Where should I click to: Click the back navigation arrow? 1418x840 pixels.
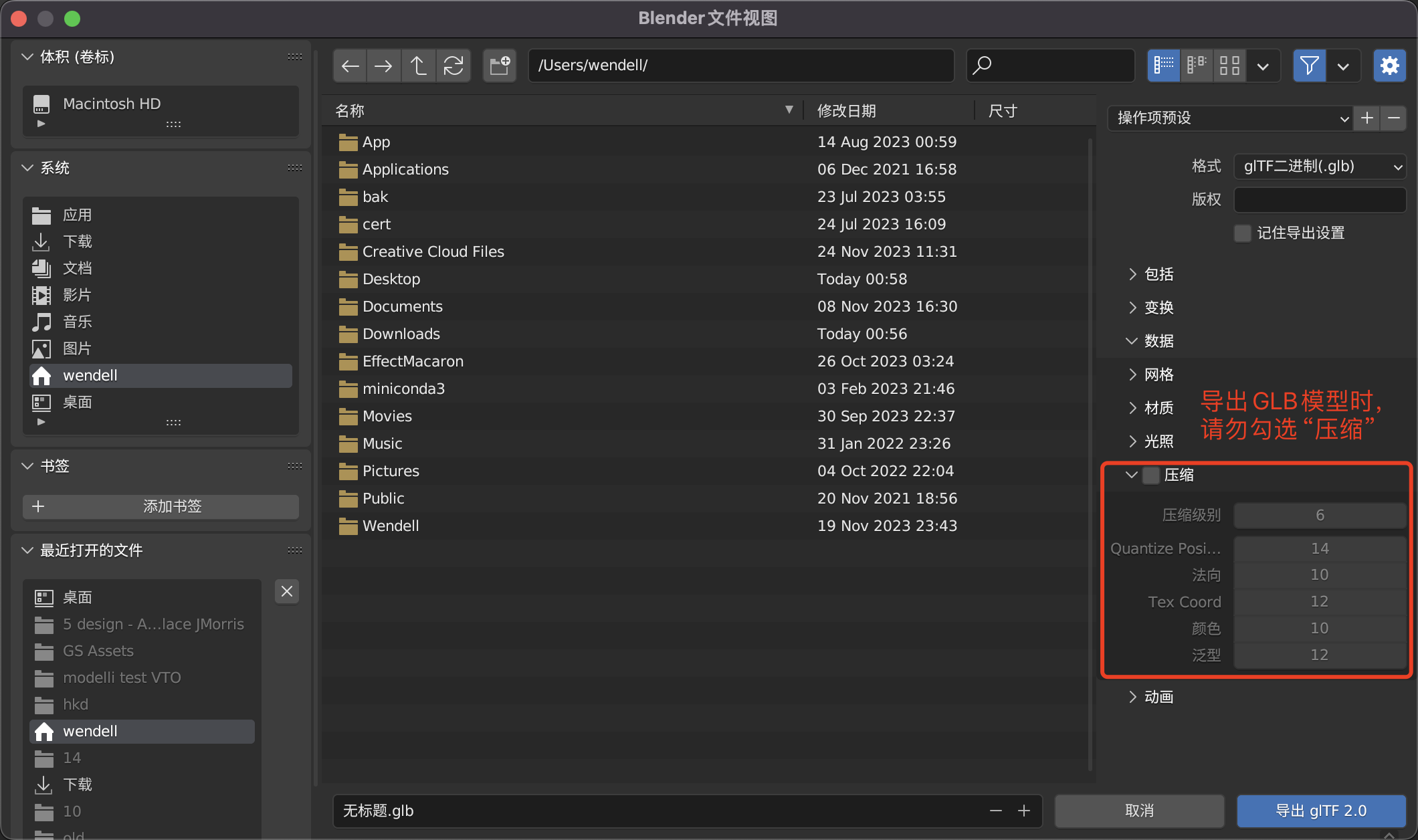(350, 66)
